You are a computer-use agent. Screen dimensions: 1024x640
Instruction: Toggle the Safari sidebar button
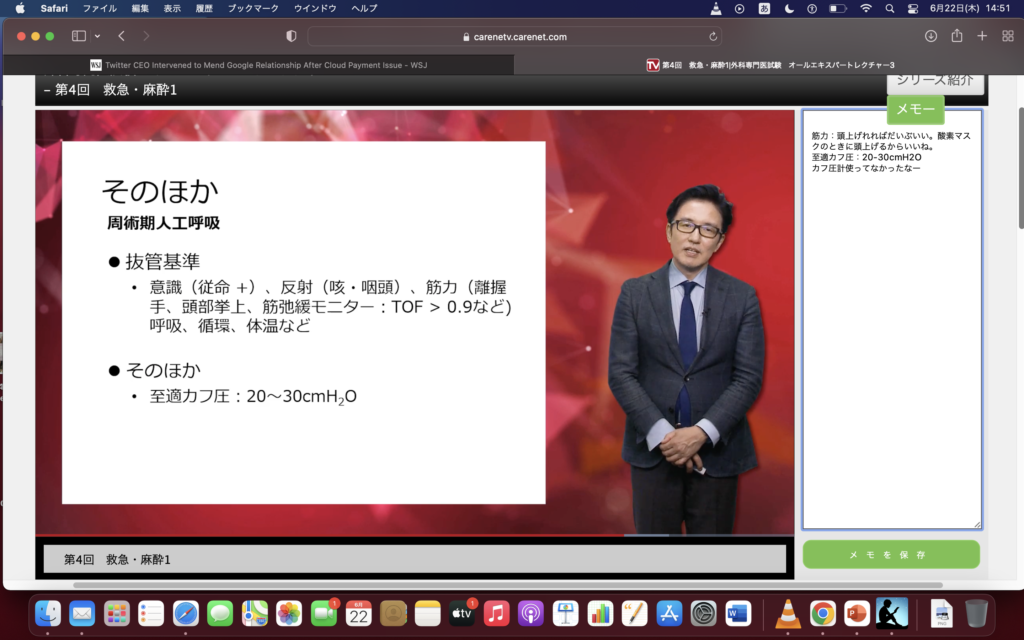78,36
